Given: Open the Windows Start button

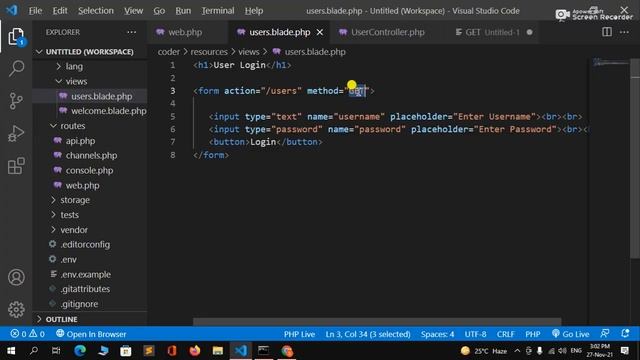Looking at the screenshot, I should 11,351.
